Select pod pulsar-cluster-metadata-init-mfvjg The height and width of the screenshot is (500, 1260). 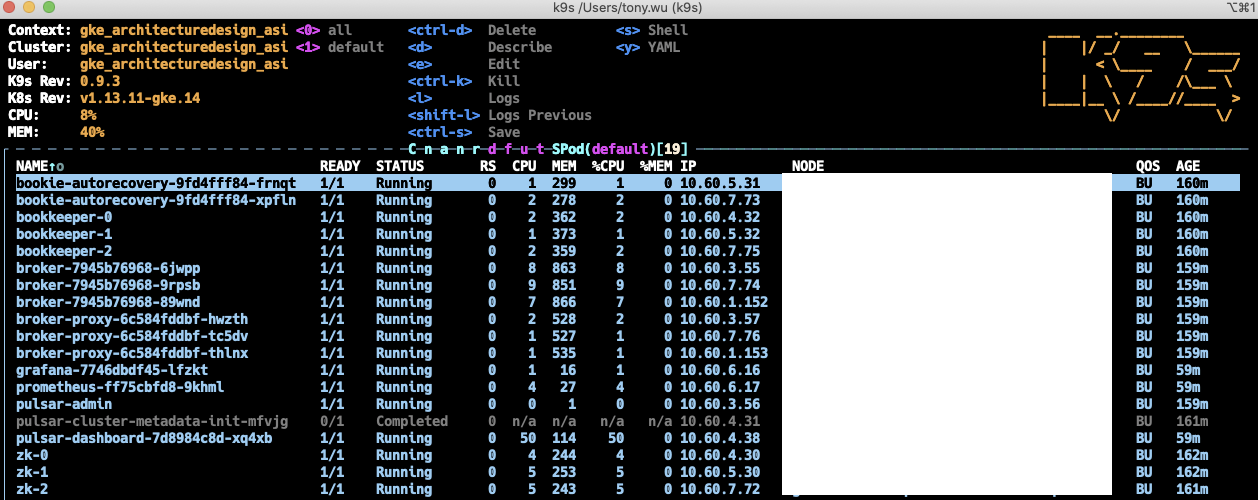628,421
